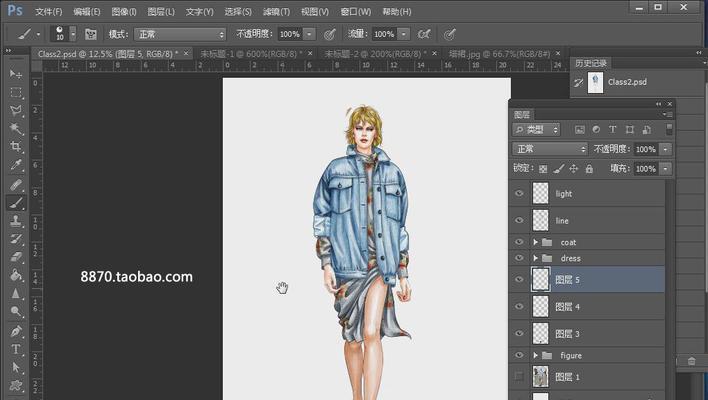Hide layer 图层 4
708x400 pixels.
tap(519, 307)
